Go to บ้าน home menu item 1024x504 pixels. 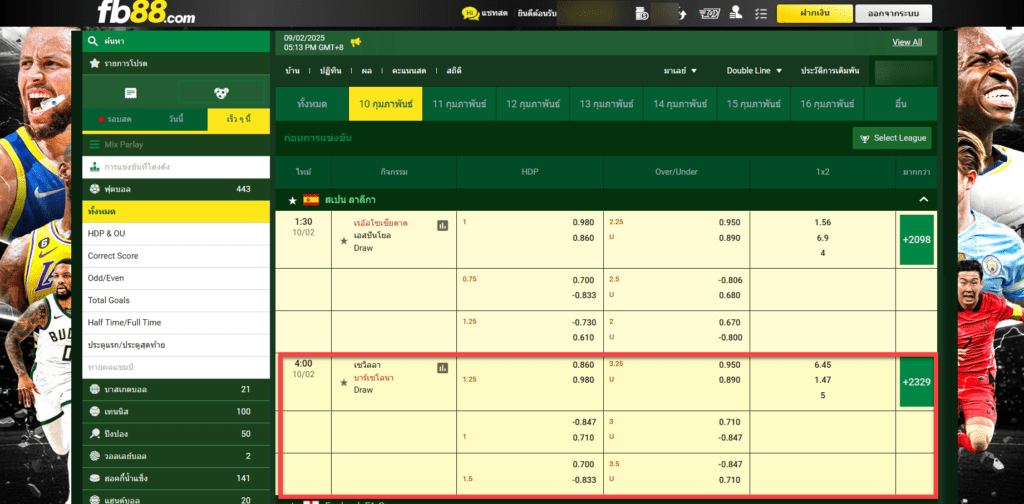(x=293, y=71)
